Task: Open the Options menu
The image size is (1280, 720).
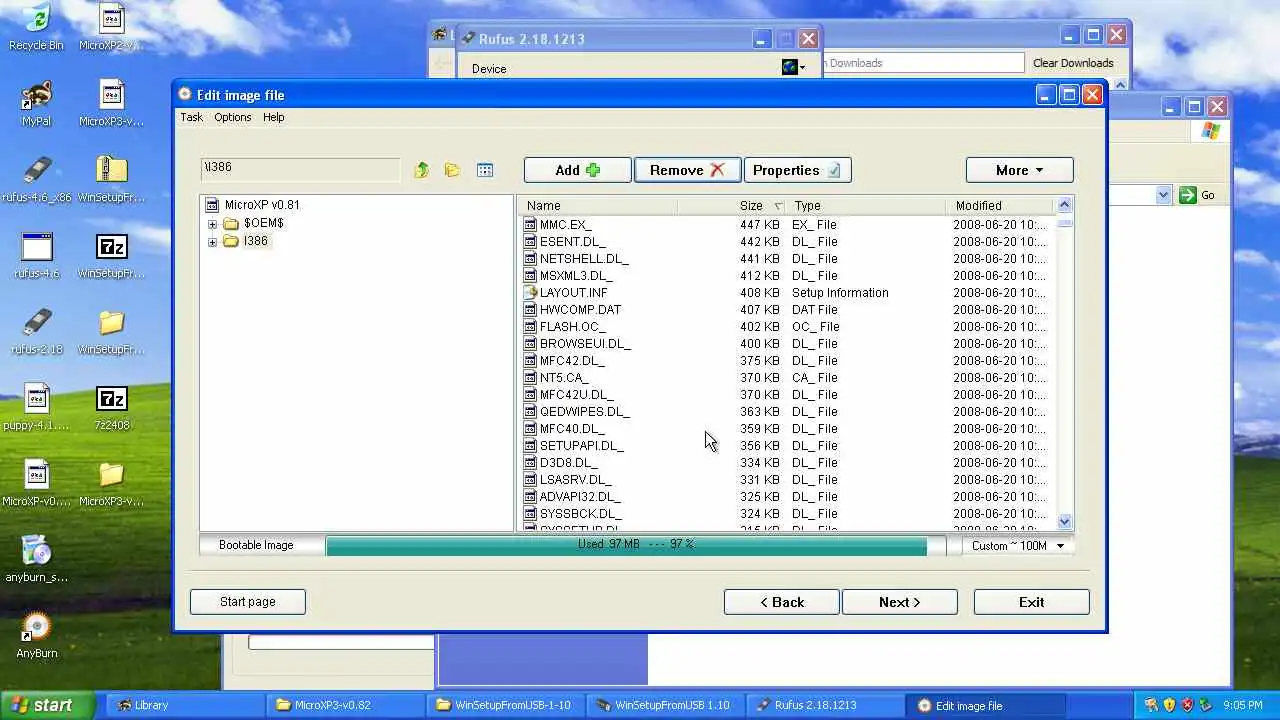Action: [233, 117]
